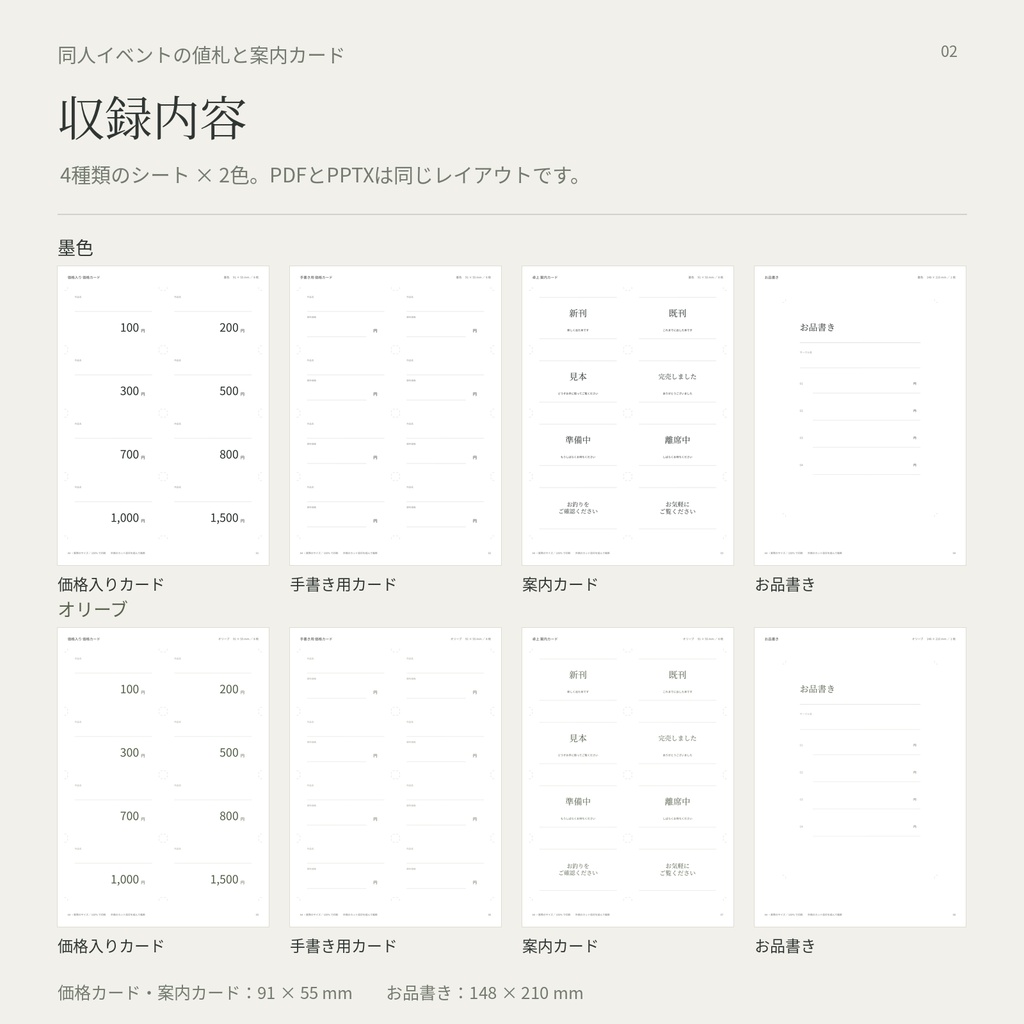Select the 収録内容 heading

[x=152, y=118]
